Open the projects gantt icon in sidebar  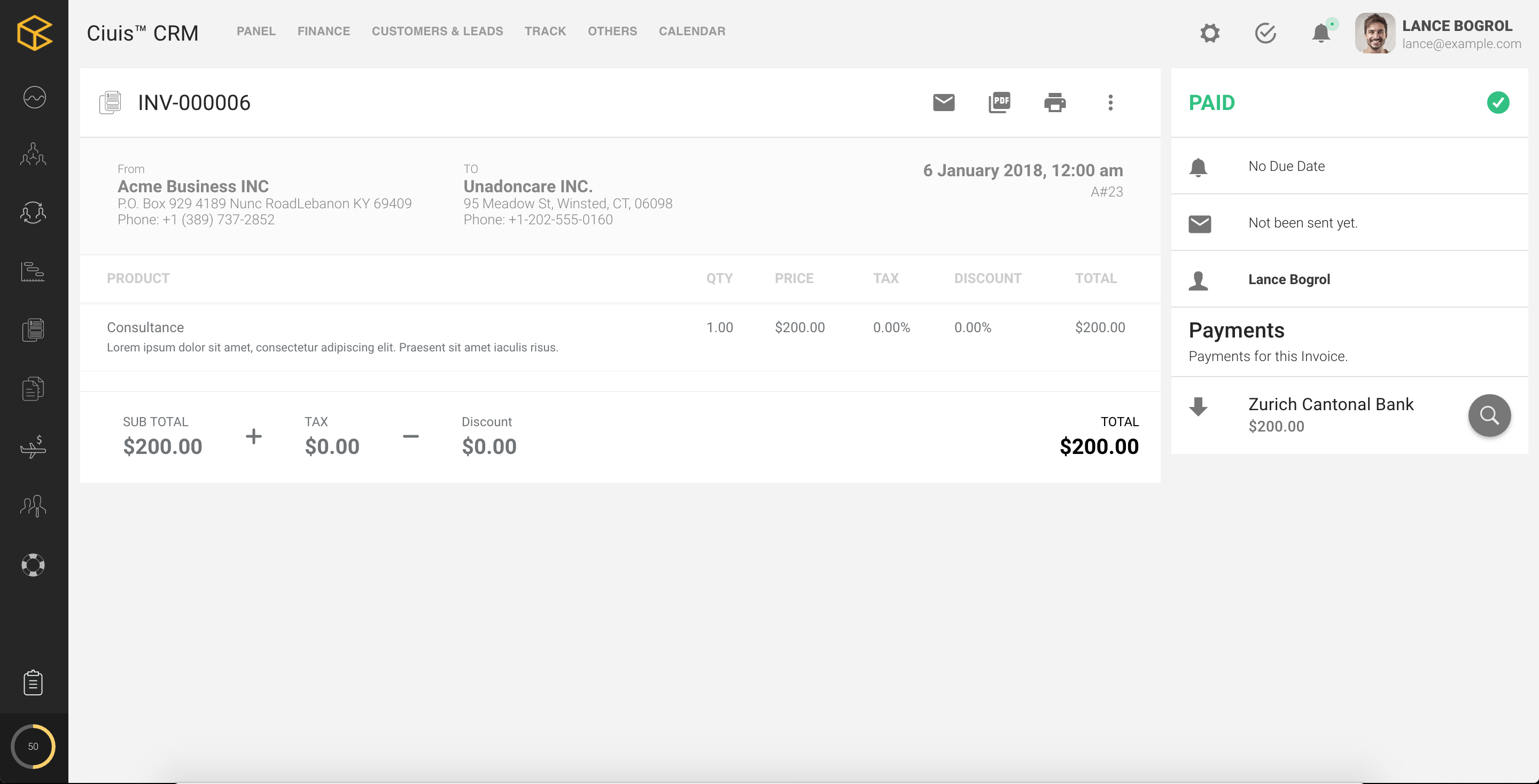[34, 272]
